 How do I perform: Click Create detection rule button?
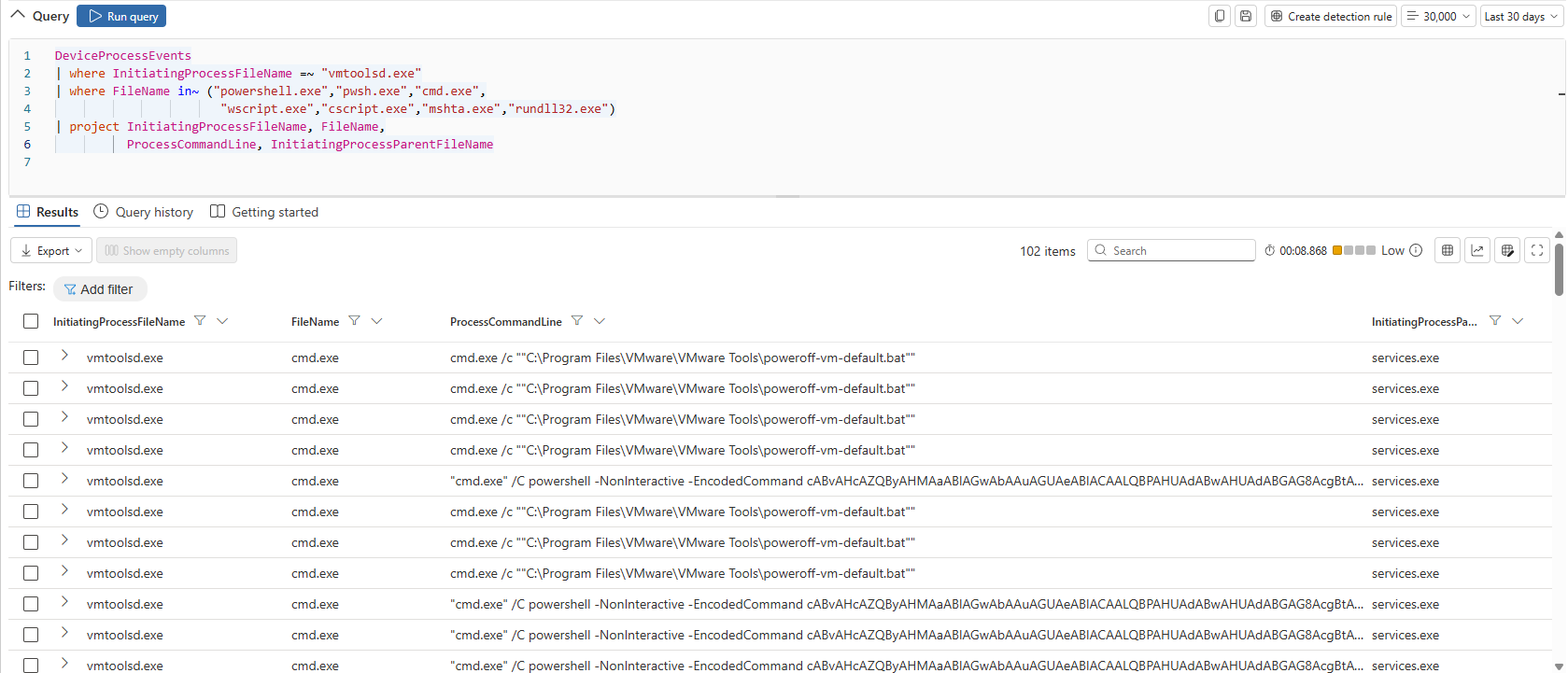pyautogui.click(x=1331, y=16)
